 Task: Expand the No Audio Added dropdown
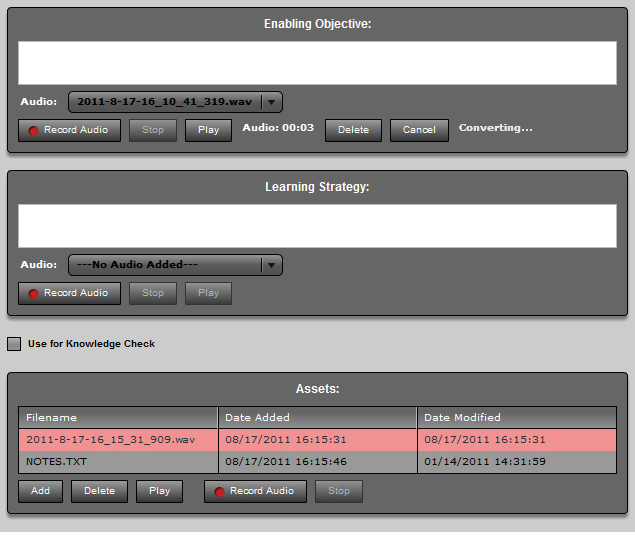[x=271, y=265]
